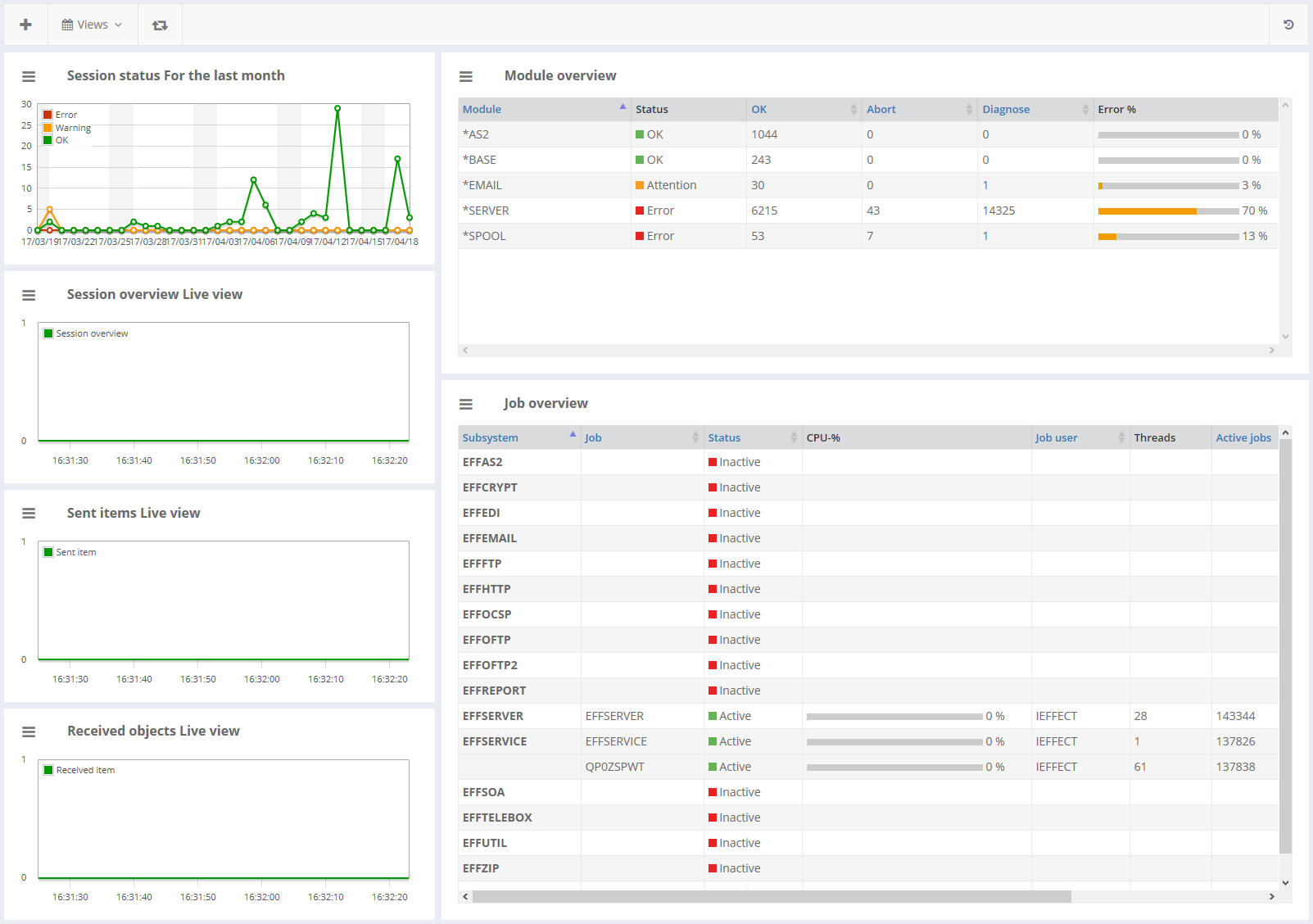This screenshot has height=924, width=1313.
Task: Sort Job overview by Subsystem column
Action: coord(490,437)
